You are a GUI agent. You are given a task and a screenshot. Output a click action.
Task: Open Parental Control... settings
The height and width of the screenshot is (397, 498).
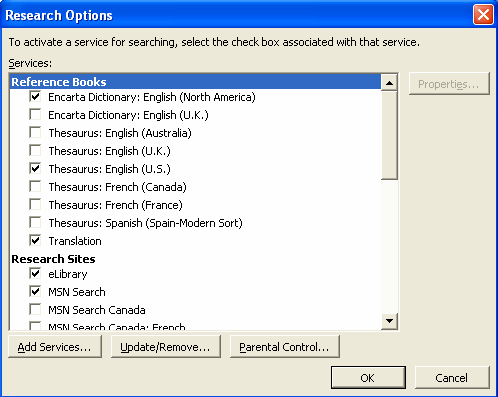(284, 347)
